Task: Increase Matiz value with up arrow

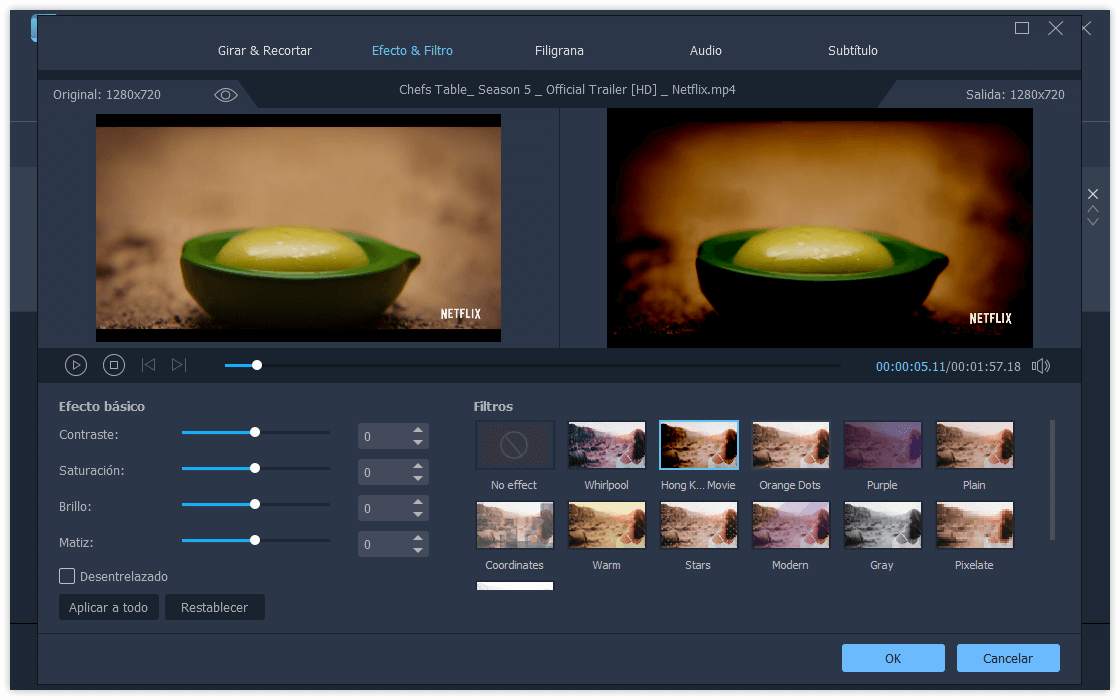Action: 418,538
